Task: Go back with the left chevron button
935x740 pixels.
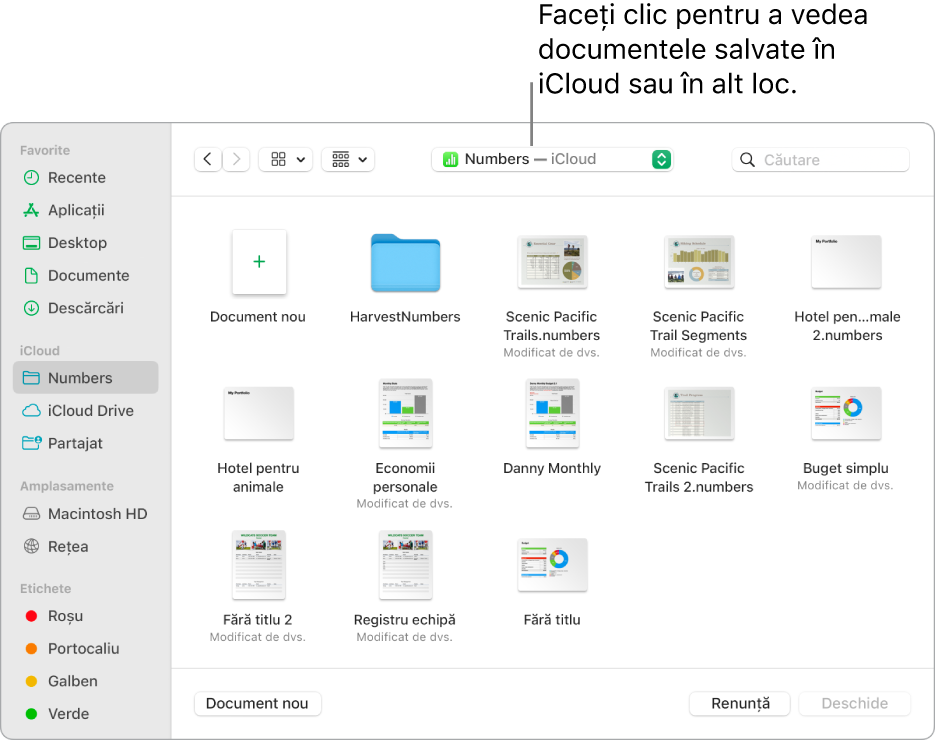Action: [208, 159]
